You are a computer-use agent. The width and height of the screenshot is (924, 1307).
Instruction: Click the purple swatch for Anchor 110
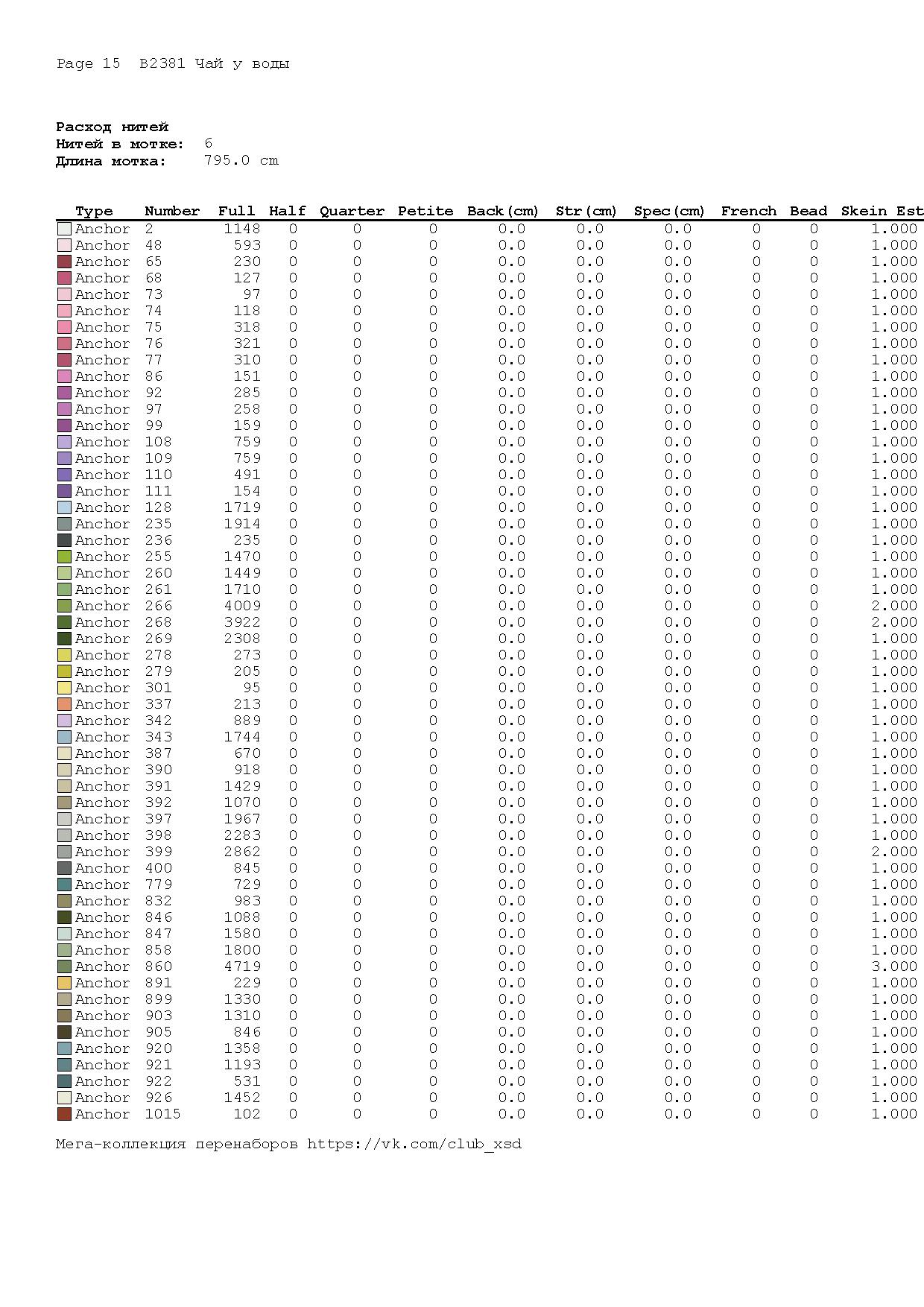64,475
